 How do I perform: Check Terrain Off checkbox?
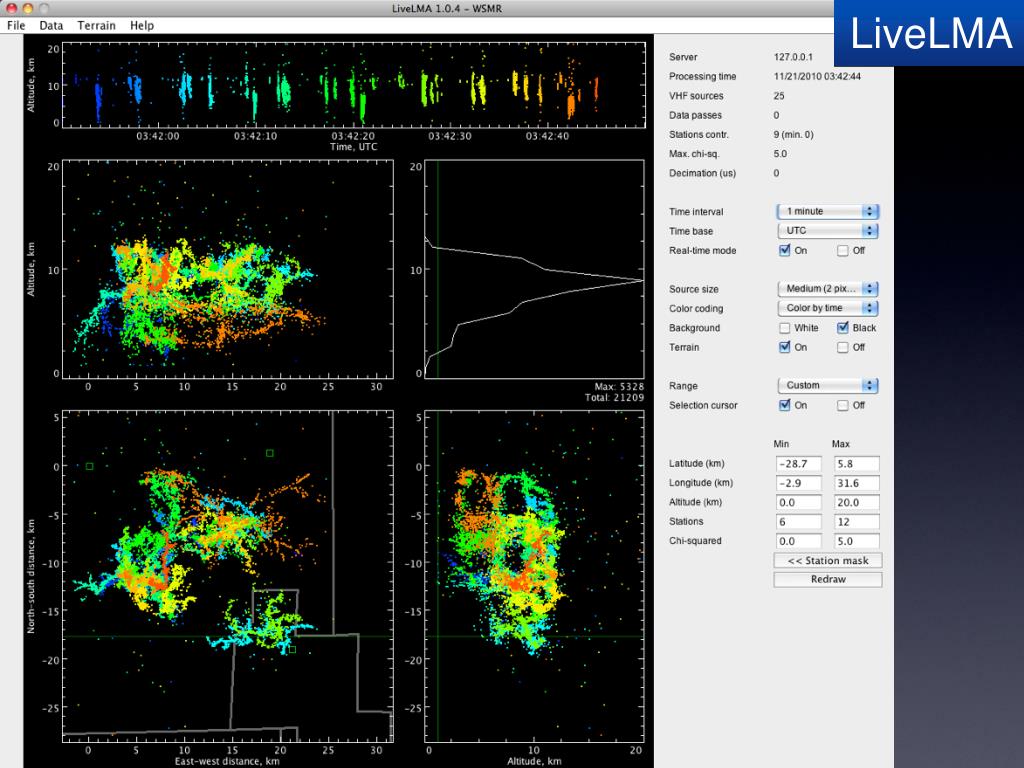click(x=842, y=347)
